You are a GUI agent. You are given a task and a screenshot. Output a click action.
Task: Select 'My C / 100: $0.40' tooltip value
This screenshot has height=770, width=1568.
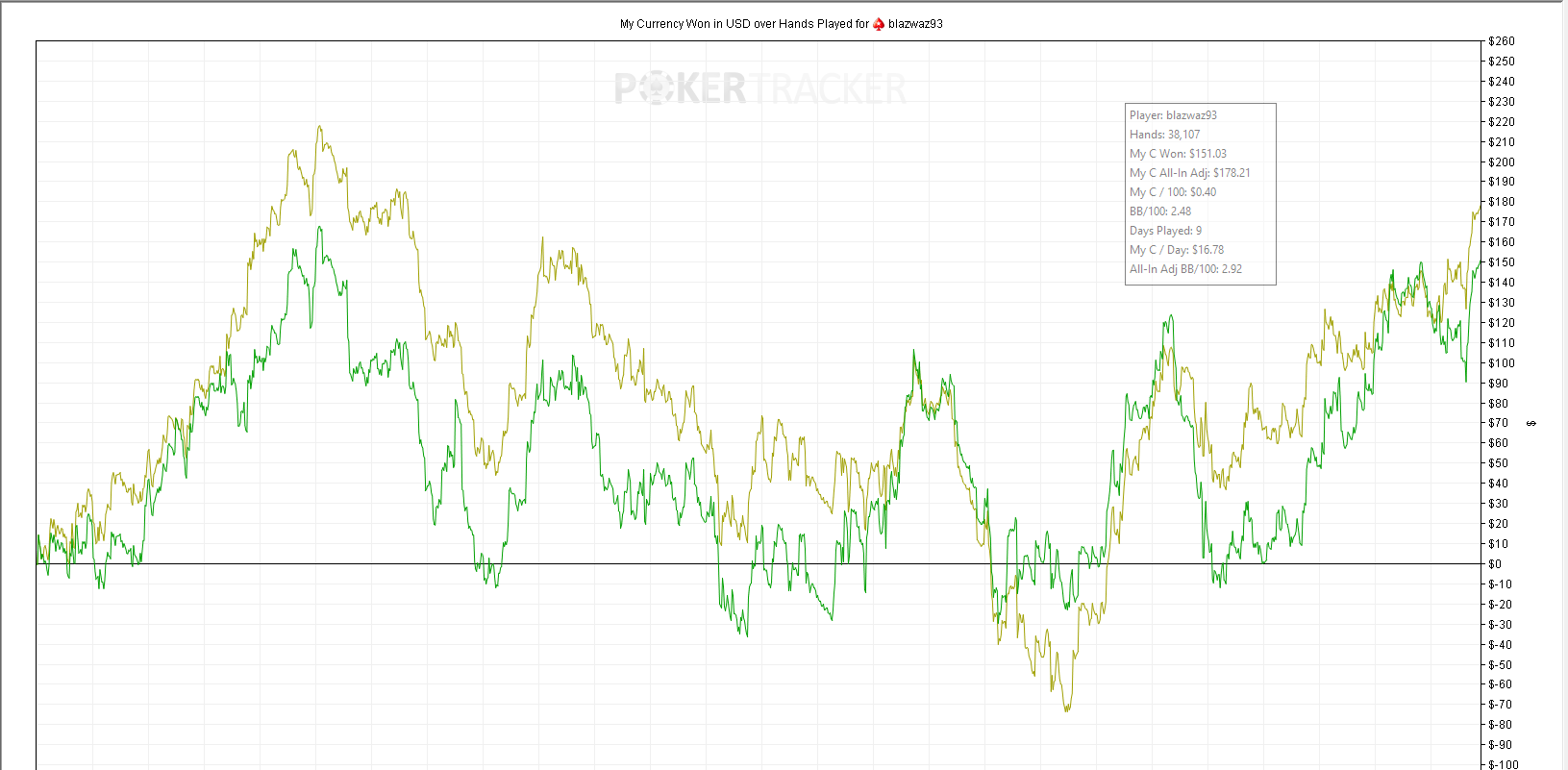coord(1173,192)
